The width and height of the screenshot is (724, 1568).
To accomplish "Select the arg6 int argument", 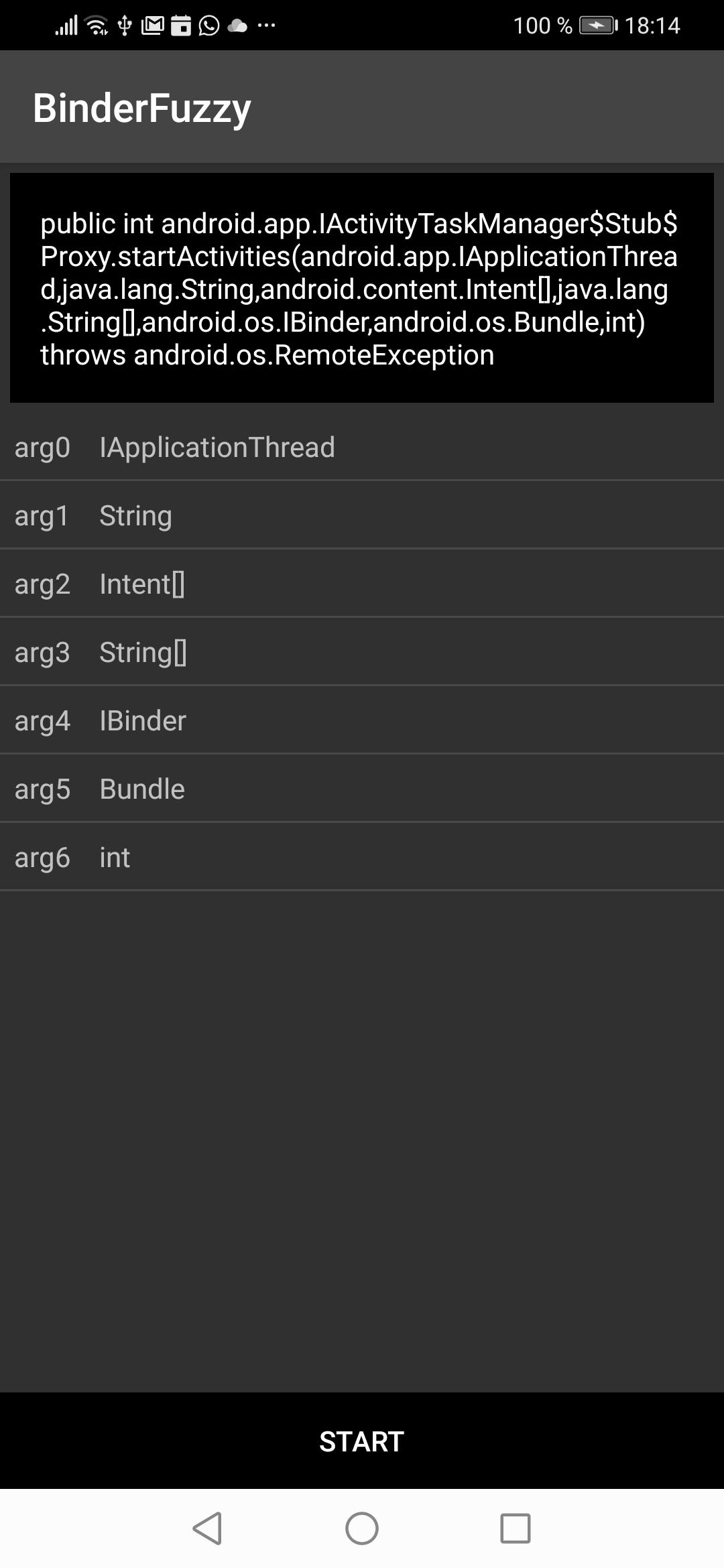I will tap(362, 857).
